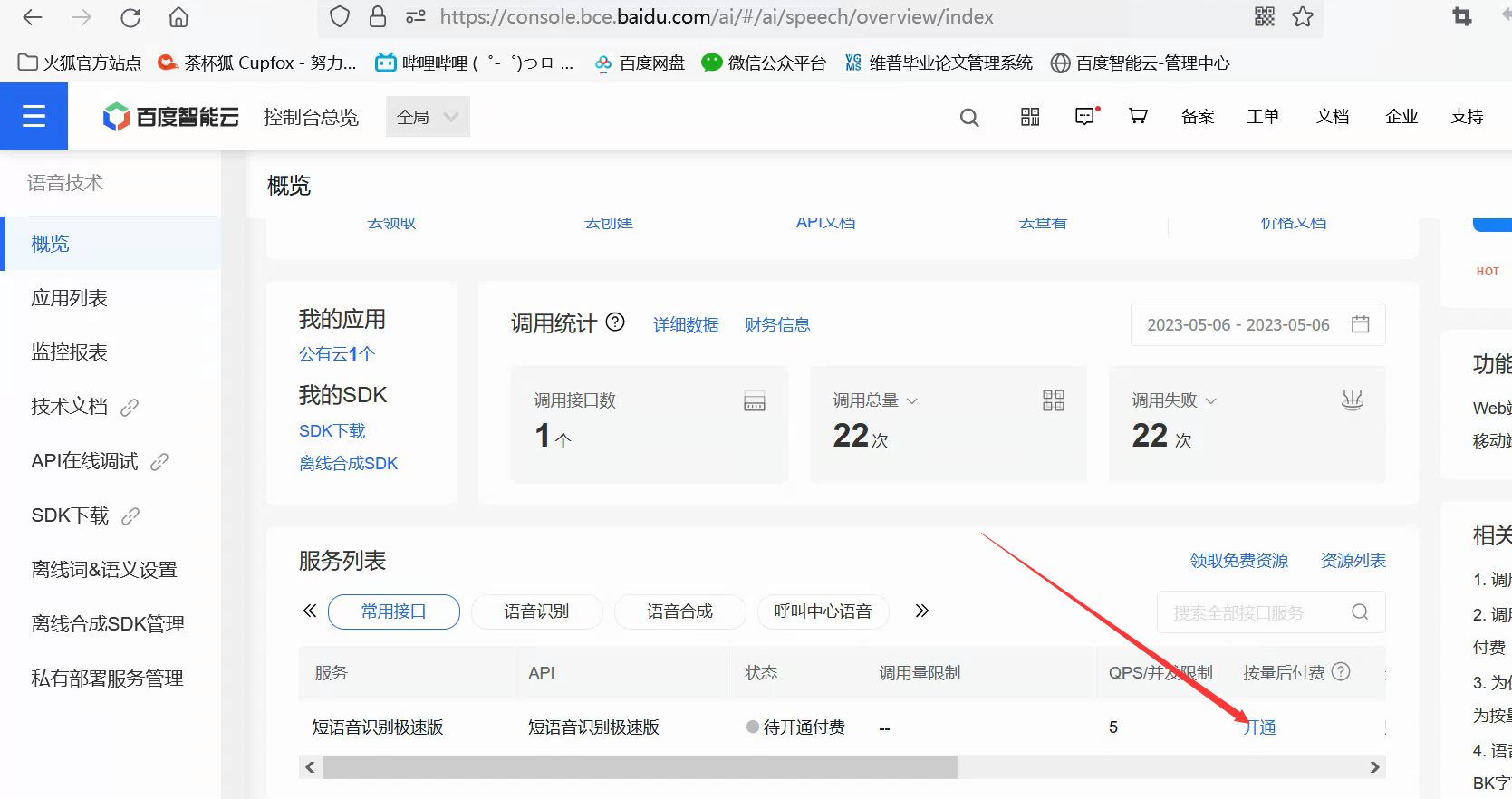Click the SDK下载 link under 我的SDK
1512x799 pixels.
pos(332,431)
